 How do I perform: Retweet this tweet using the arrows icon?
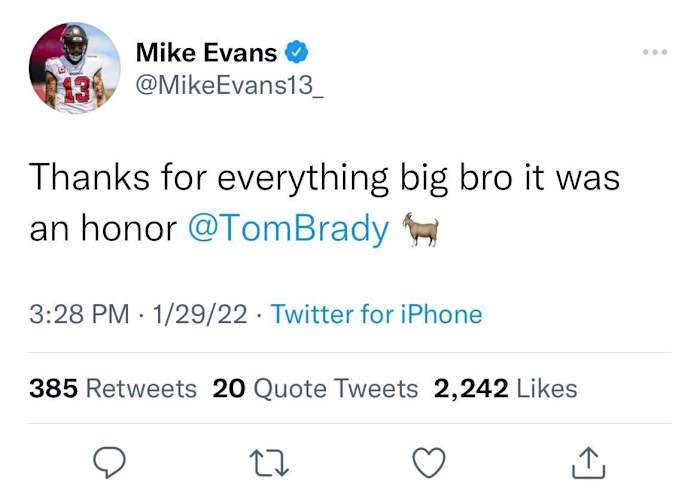[268, 462]
